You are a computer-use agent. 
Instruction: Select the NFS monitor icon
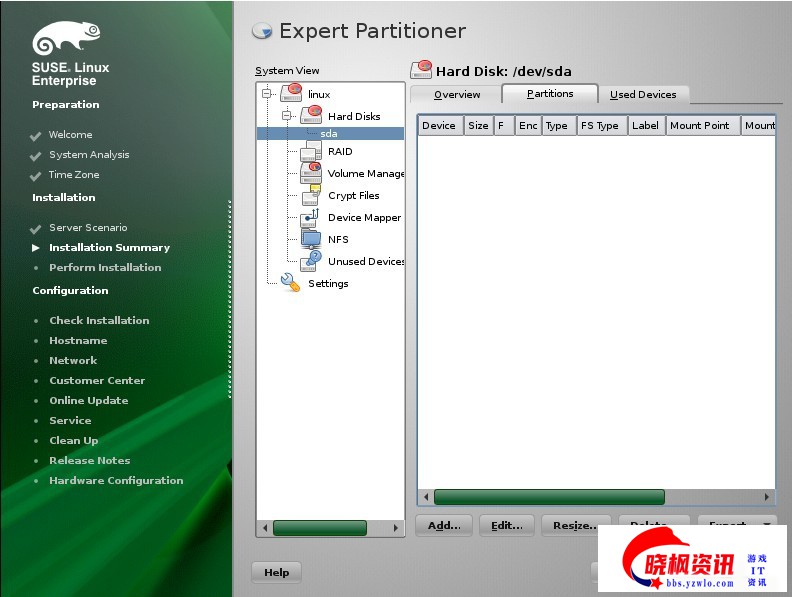(311, 239)
